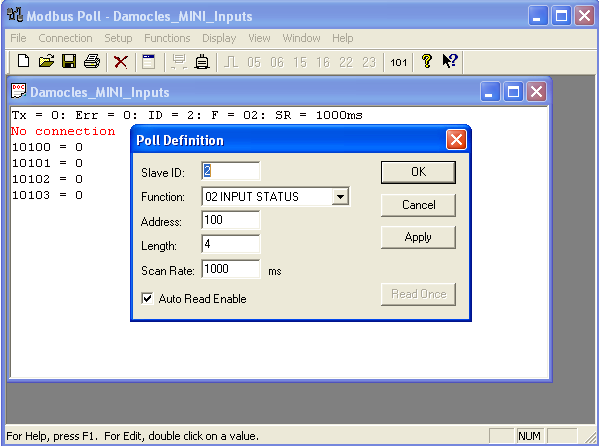The image size is (600, 447).
Task: Open the Connection menu
Action: [x=65, y=38]
